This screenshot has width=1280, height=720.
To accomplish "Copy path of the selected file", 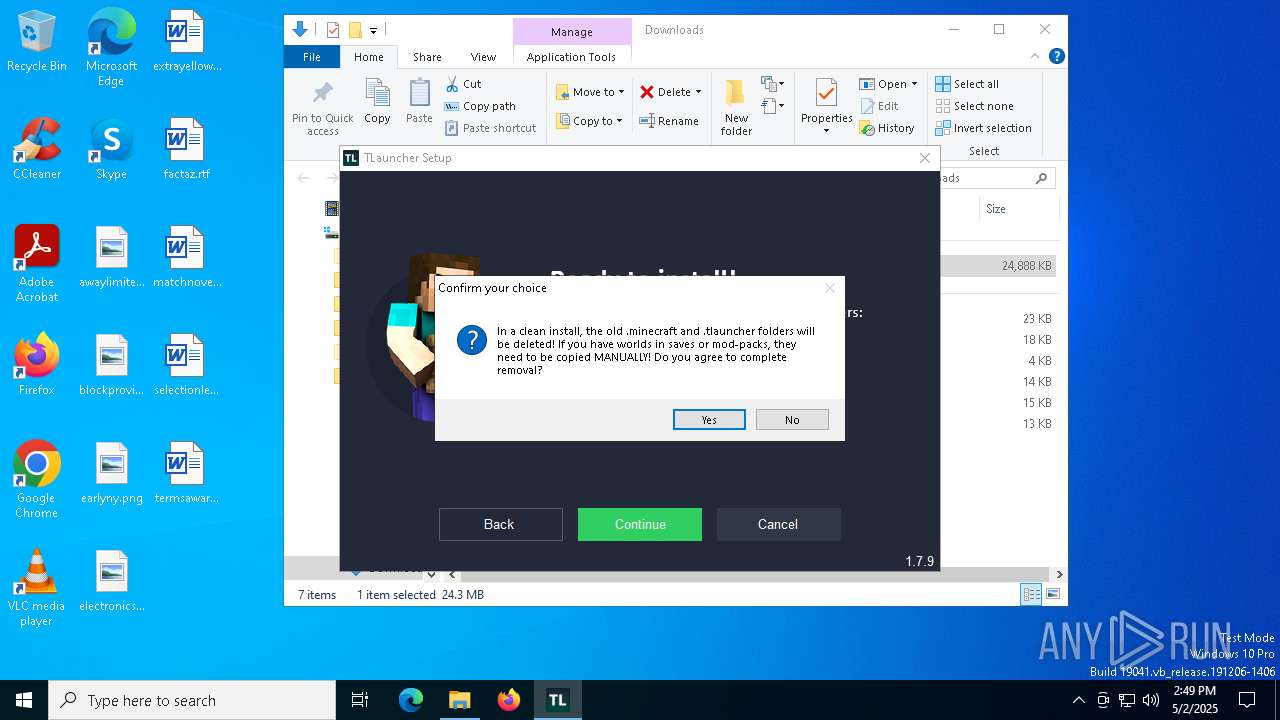I will click(x=480, y=106).
